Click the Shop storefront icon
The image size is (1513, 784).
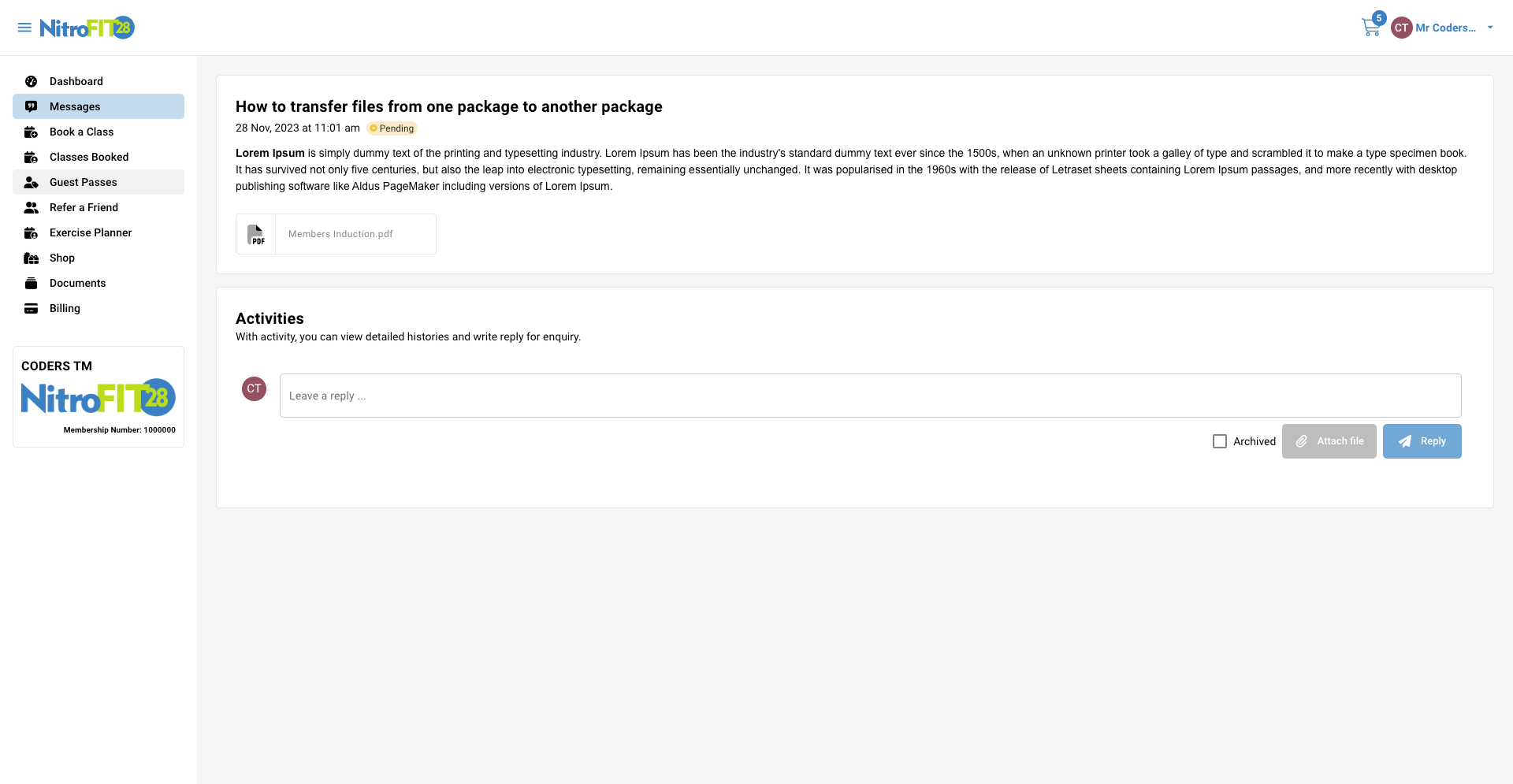tap(32, 258)
